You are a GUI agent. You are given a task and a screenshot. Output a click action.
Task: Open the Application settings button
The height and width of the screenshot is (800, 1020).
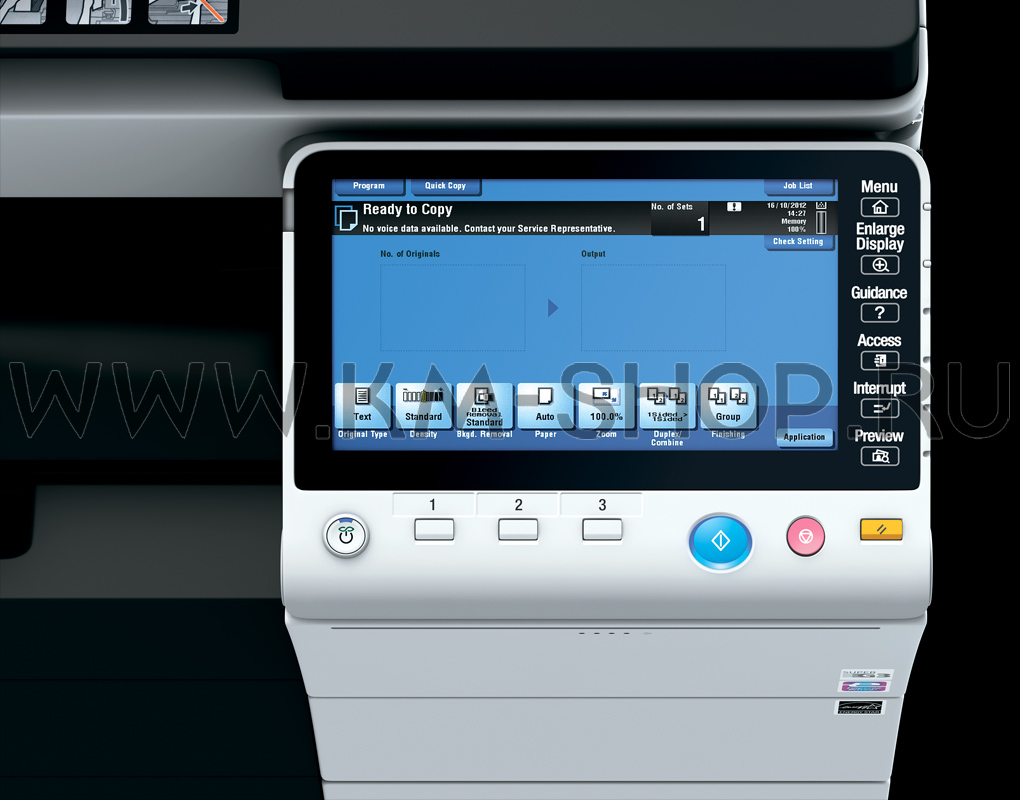pyautogui.click(x=804, y=437)
